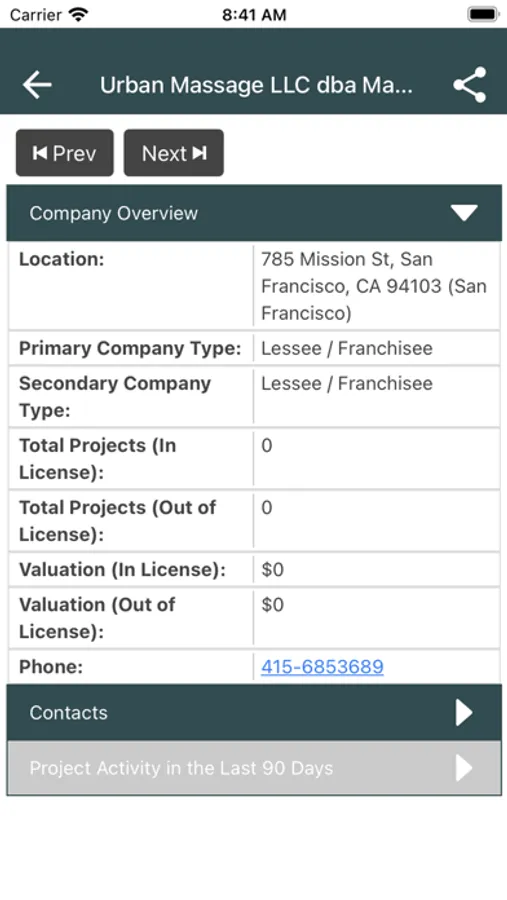Open the Contacts section header
The image size is (507, 900).
tap(254, 712)
